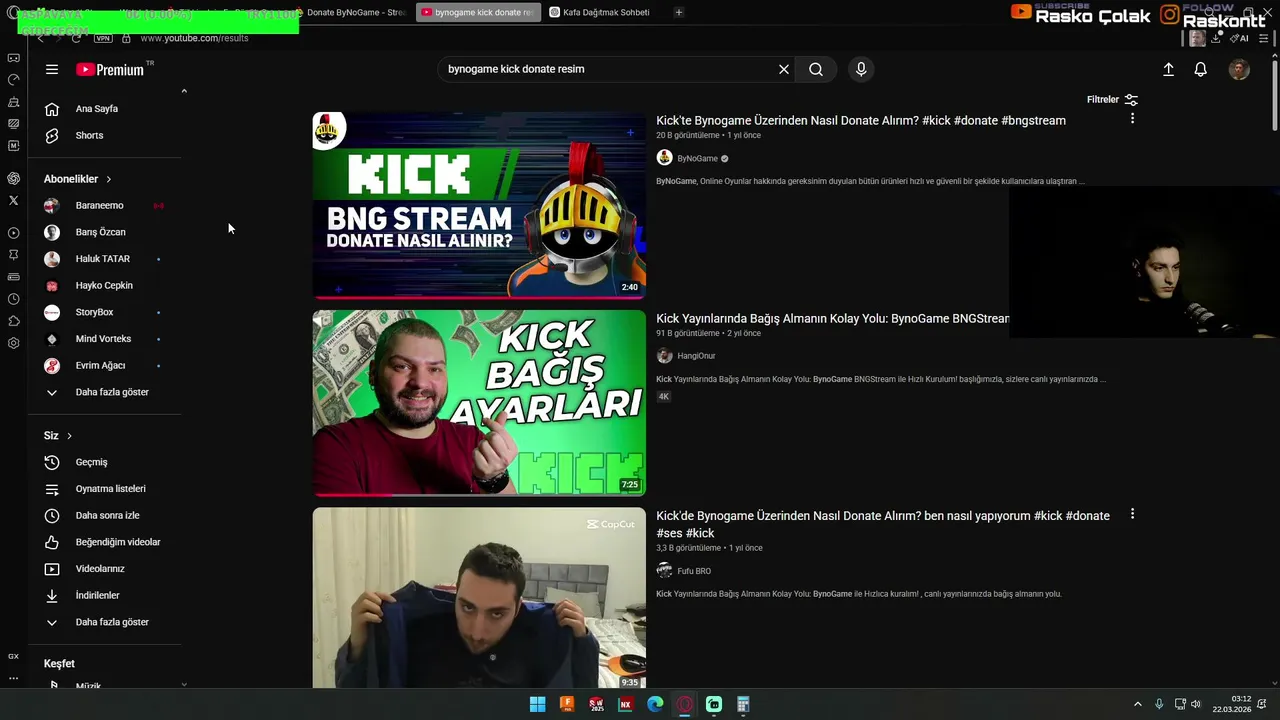Show hidden tray icons chevron
1280x720 pixels.
coord(1137,704)
